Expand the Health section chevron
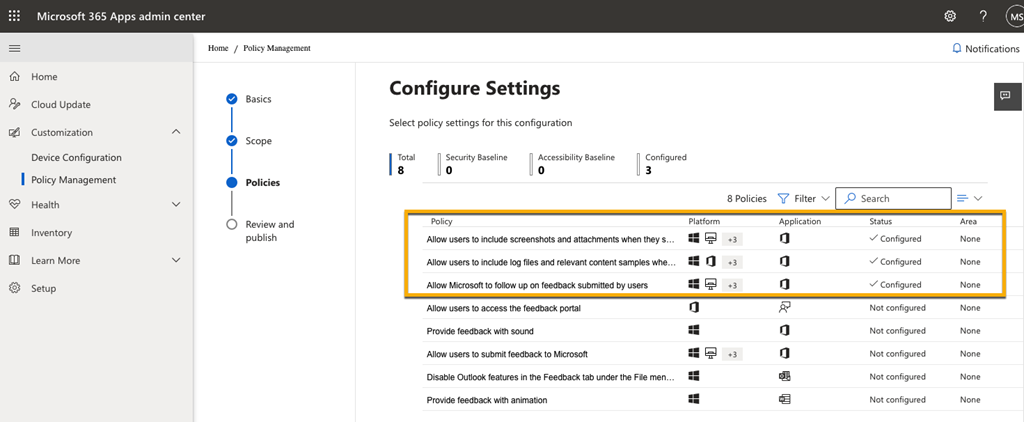This screenshot has width=1024, height=422. (x=176, y=204)
